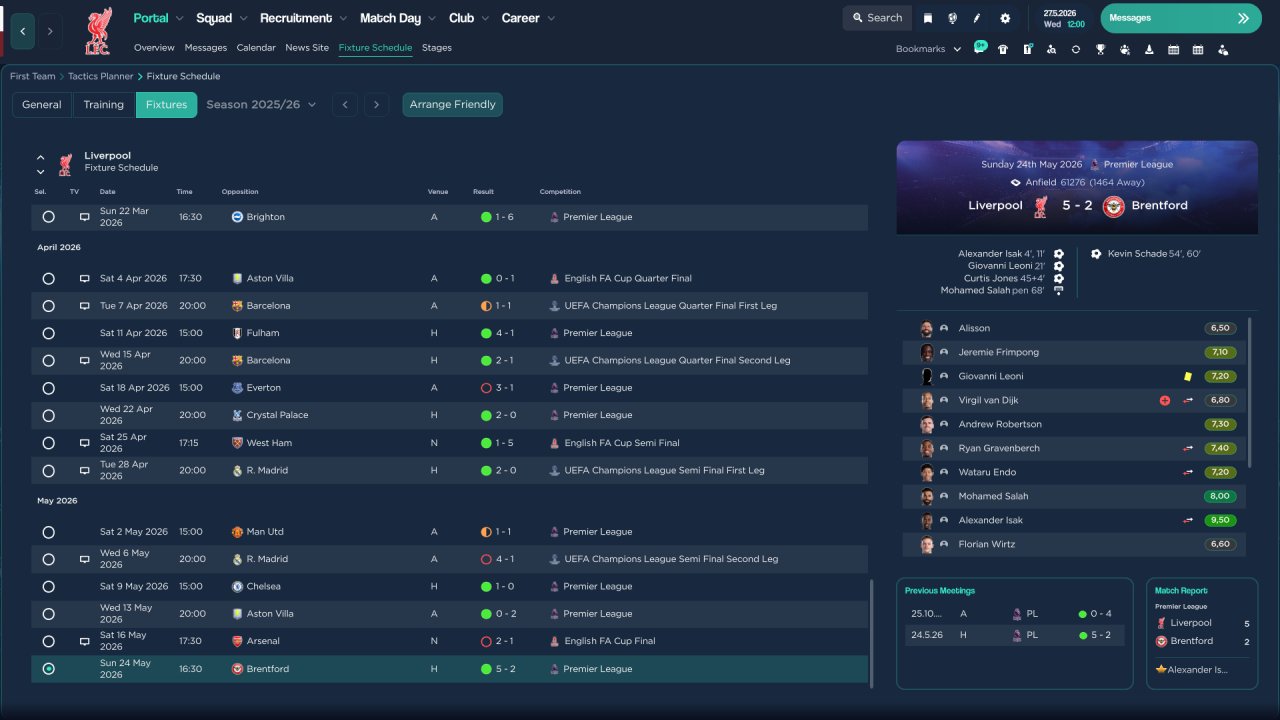Click Mohamed Salah's 8,00 rating badge
1280x720 pixels.
(1220, 496)
